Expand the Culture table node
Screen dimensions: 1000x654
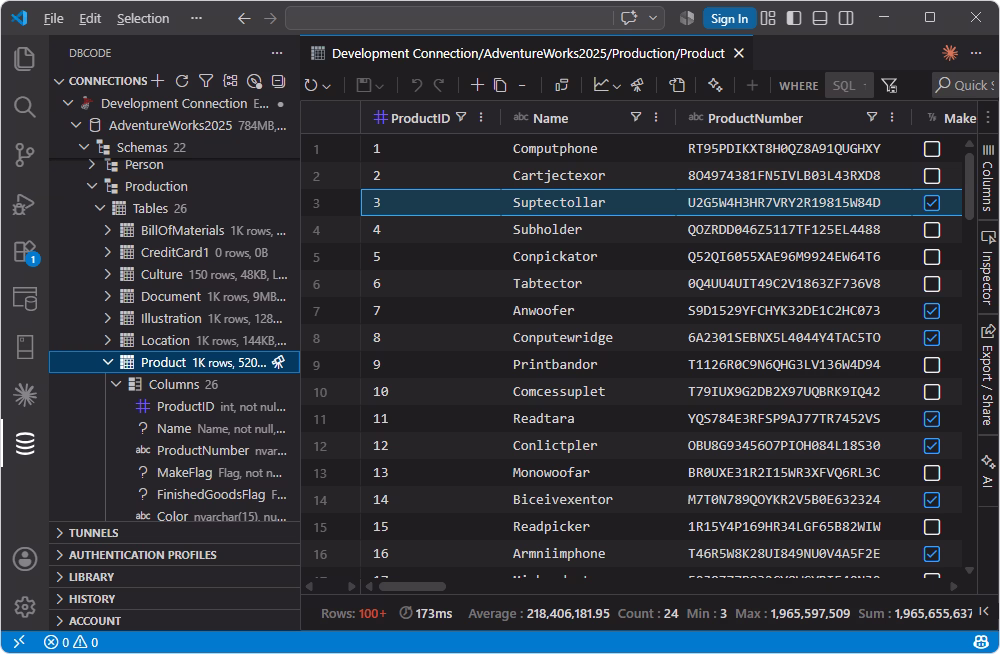108,274
